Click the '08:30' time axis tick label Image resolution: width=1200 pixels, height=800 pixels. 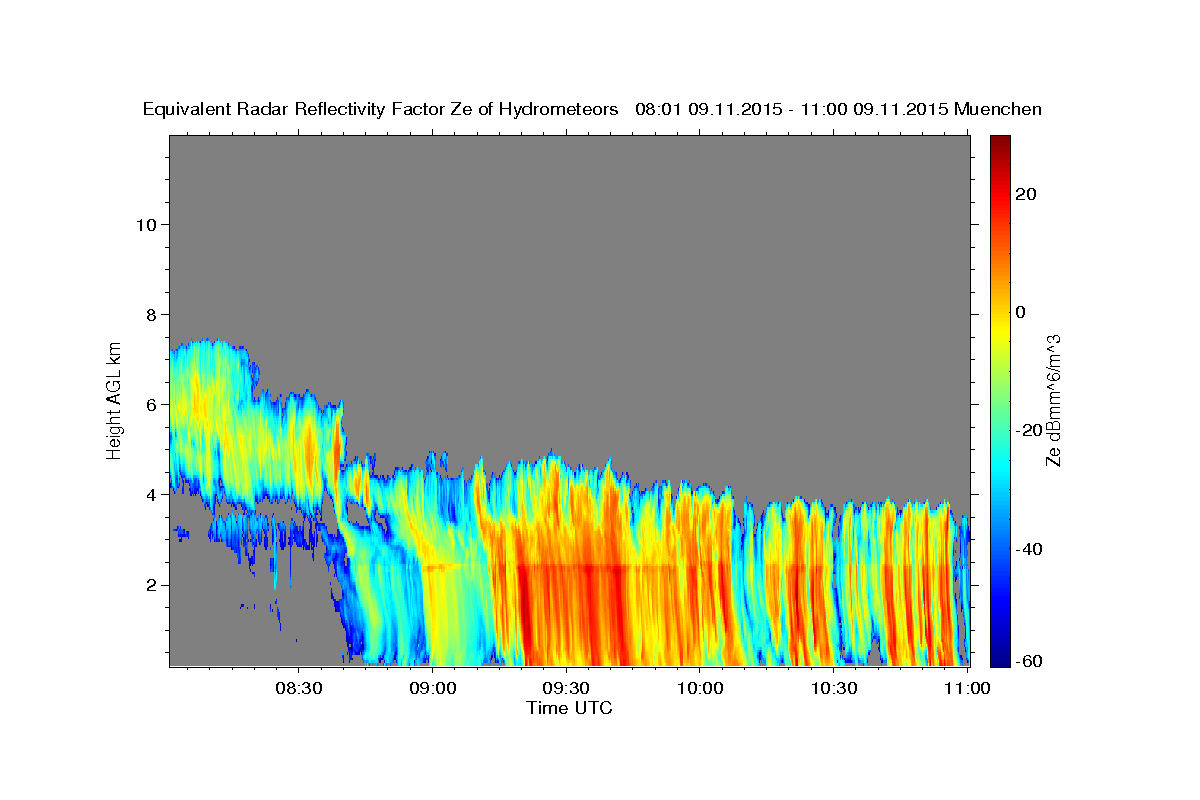click(x=298, y=688)
